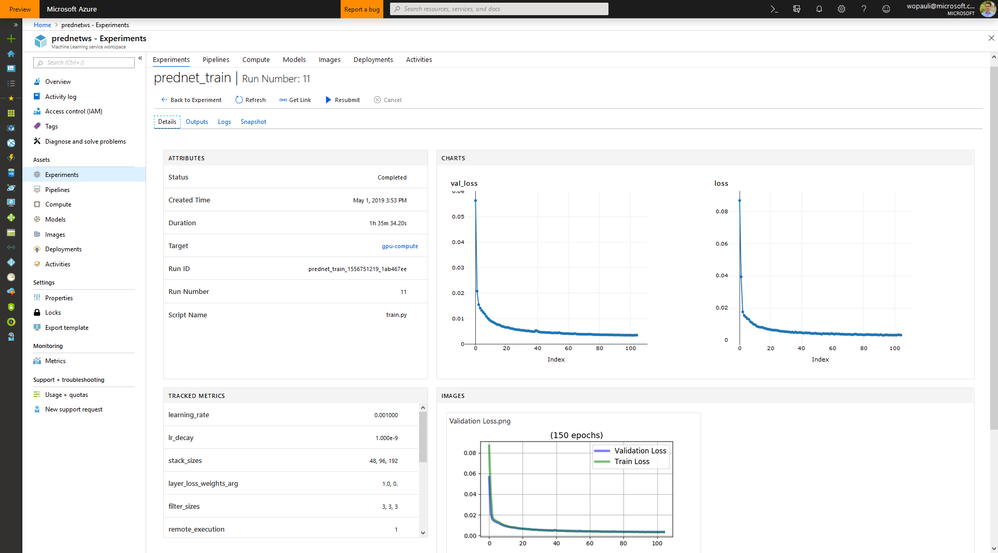Click Report a bug button

click(362, 9)
